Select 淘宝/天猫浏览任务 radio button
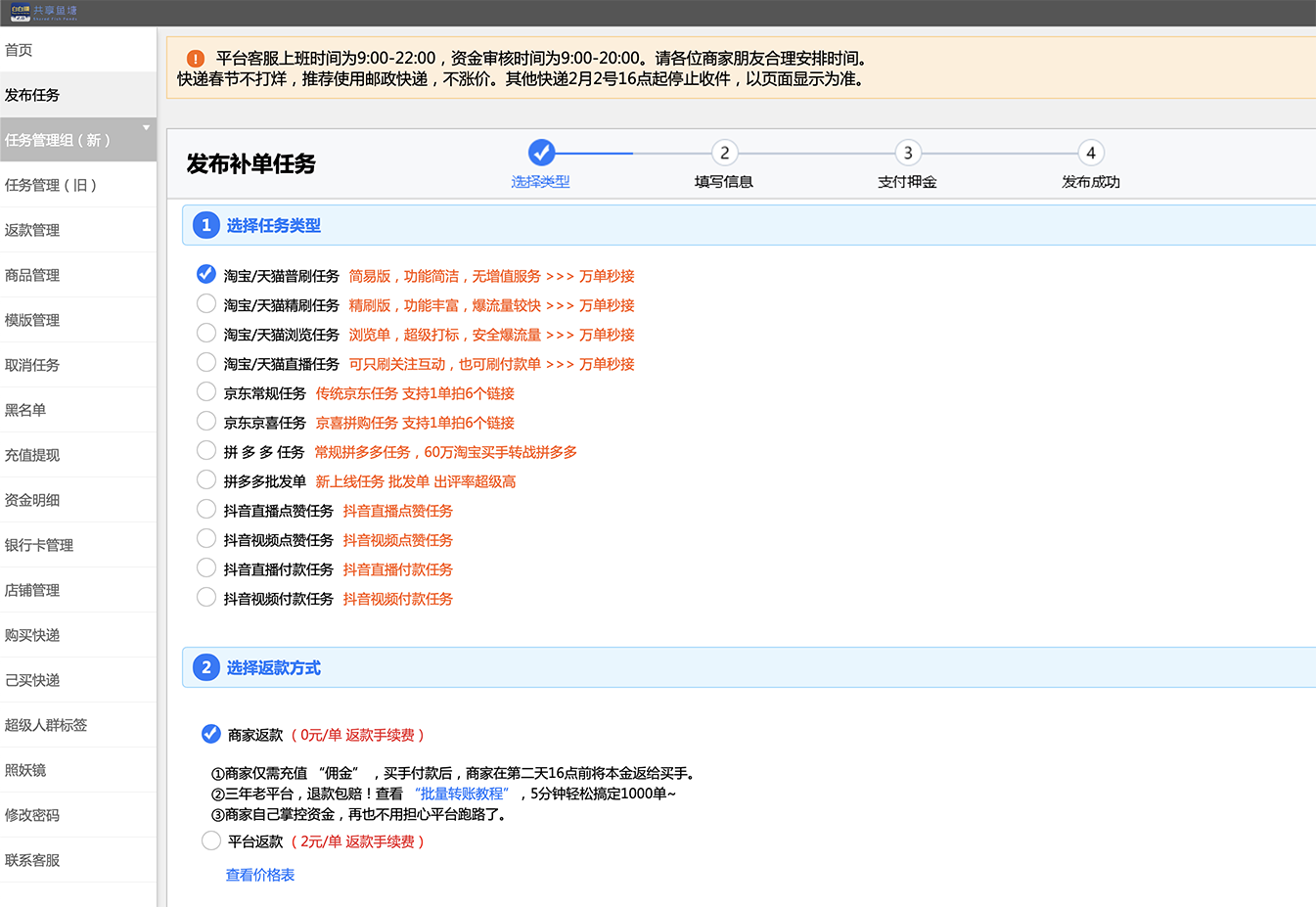Screen dimensions: 1316x907 (206, 333)
